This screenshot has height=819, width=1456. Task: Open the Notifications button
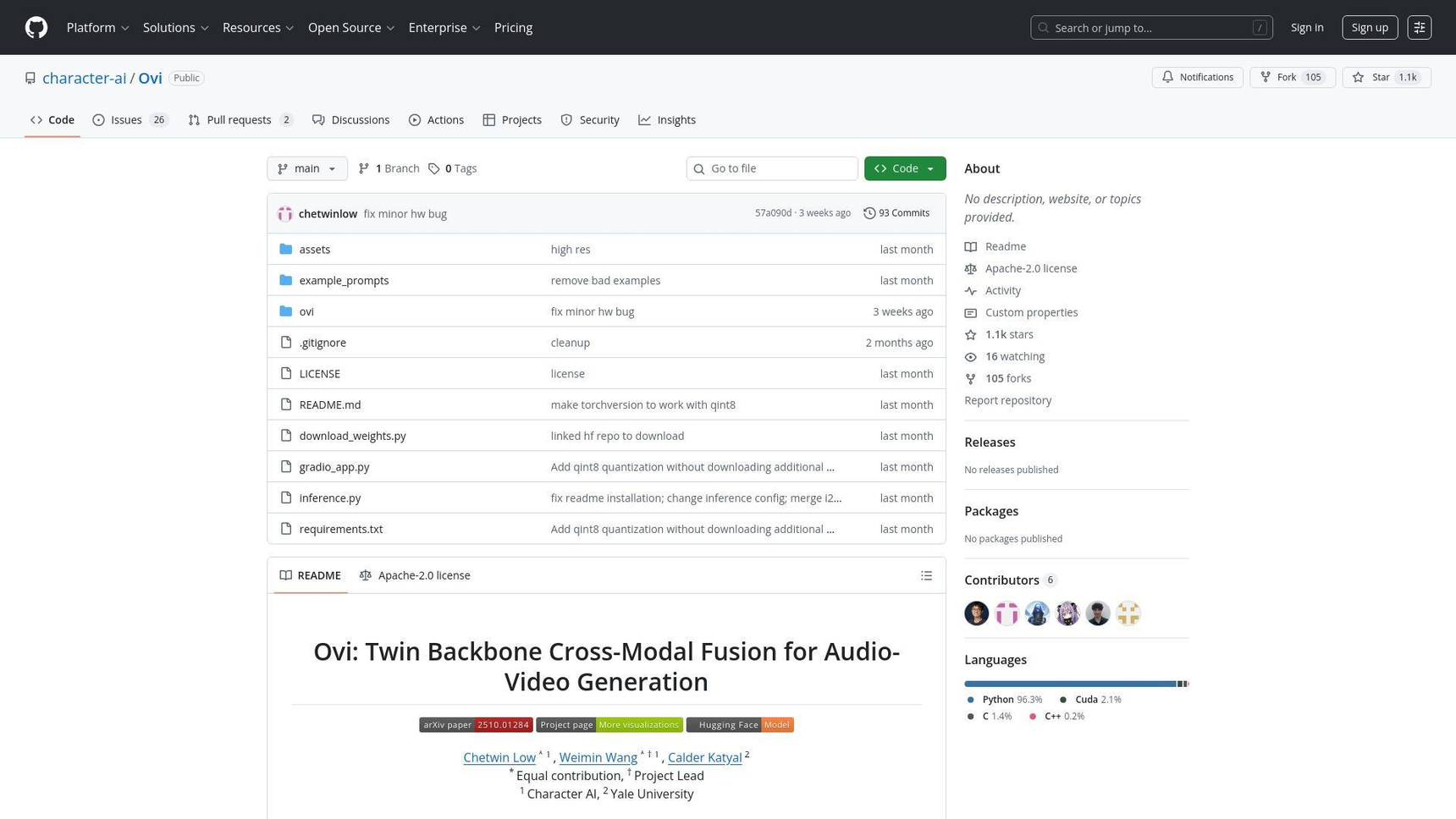[1197, 78]
